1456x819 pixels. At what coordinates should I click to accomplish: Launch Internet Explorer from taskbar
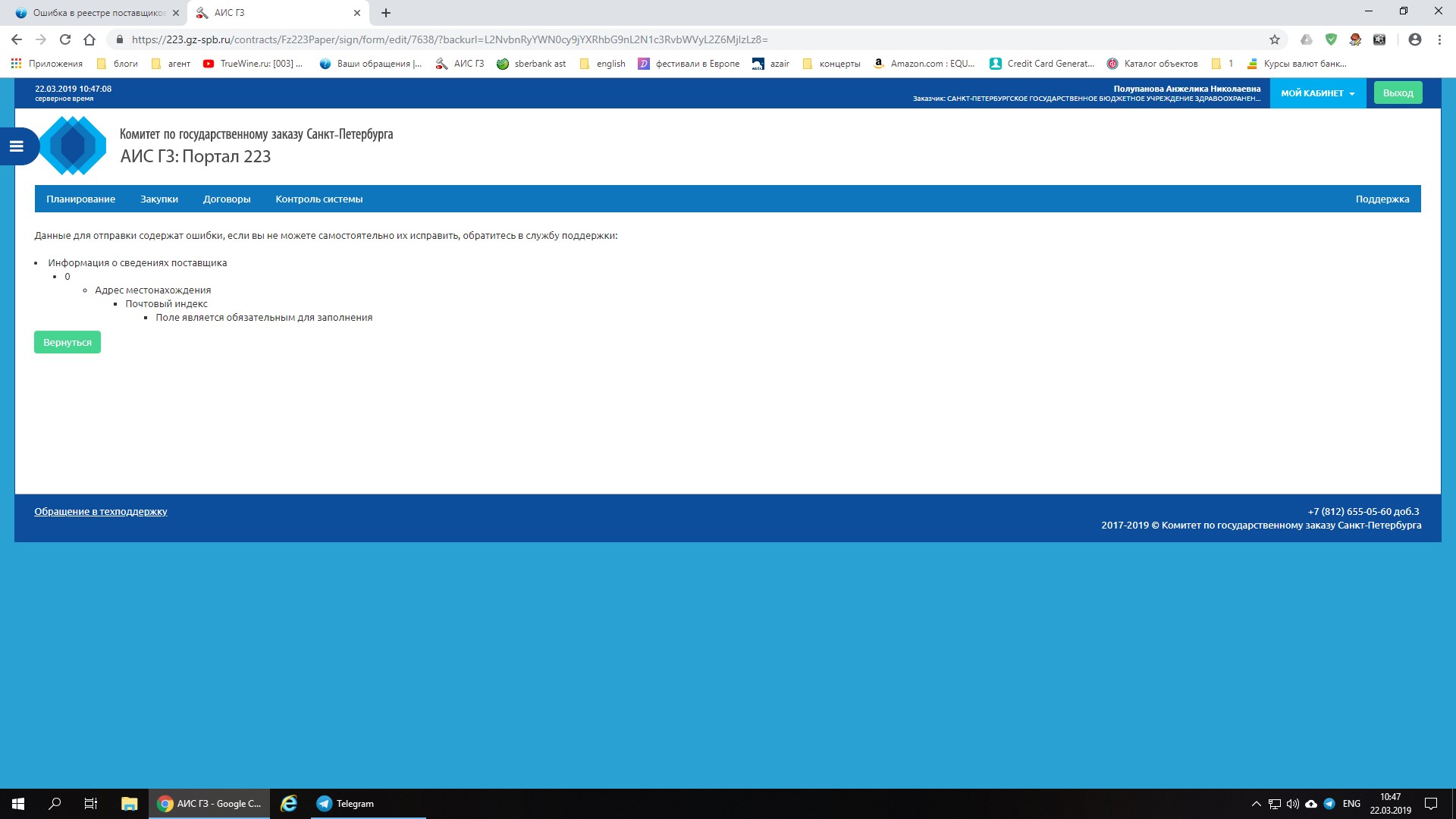(289, 804)
